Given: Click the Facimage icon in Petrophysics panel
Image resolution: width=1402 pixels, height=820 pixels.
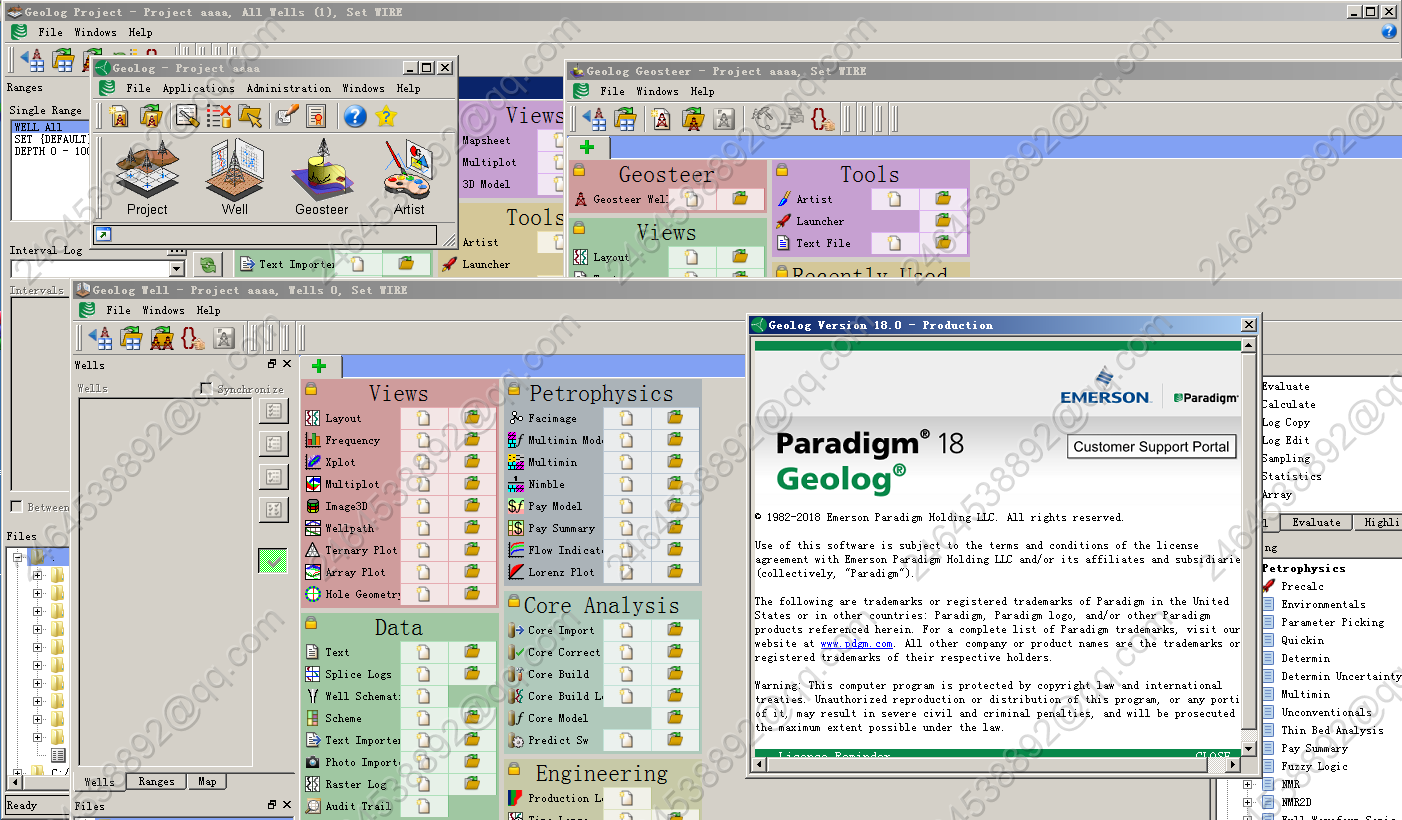Looking at the screenshot, I should [x=516, y=418].
